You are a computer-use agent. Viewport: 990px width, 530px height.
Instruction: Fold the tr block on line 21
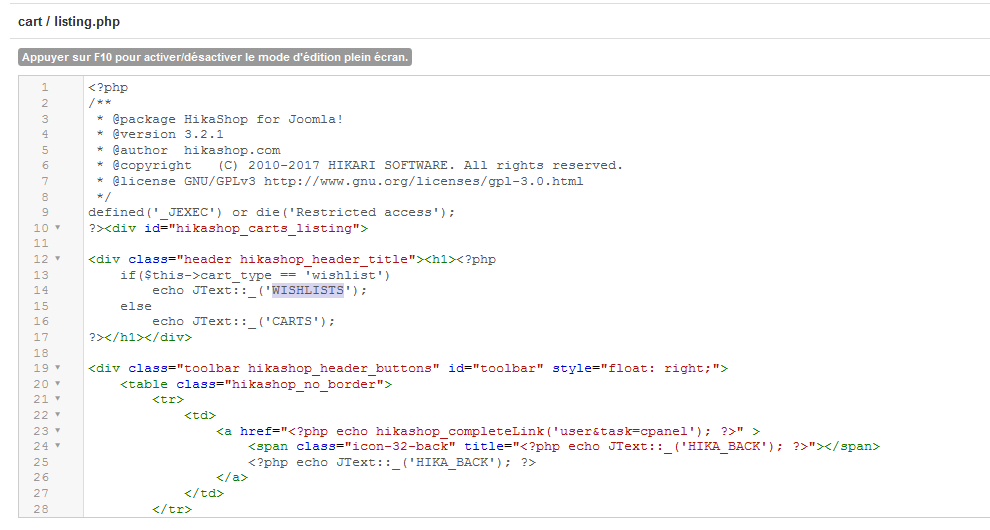coord(57,400)
